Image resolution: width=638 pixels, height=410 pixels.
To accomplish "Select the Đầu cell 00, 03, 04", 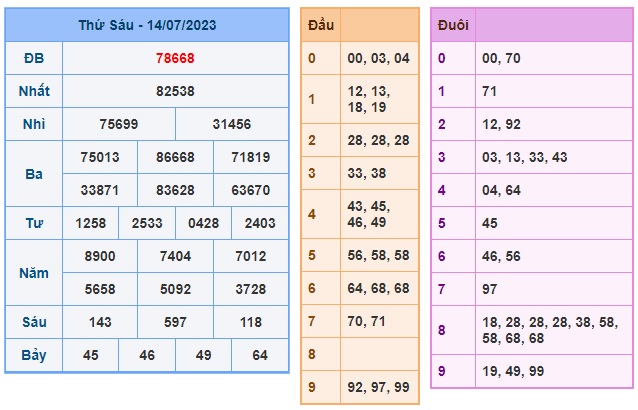I will (378, 58).
